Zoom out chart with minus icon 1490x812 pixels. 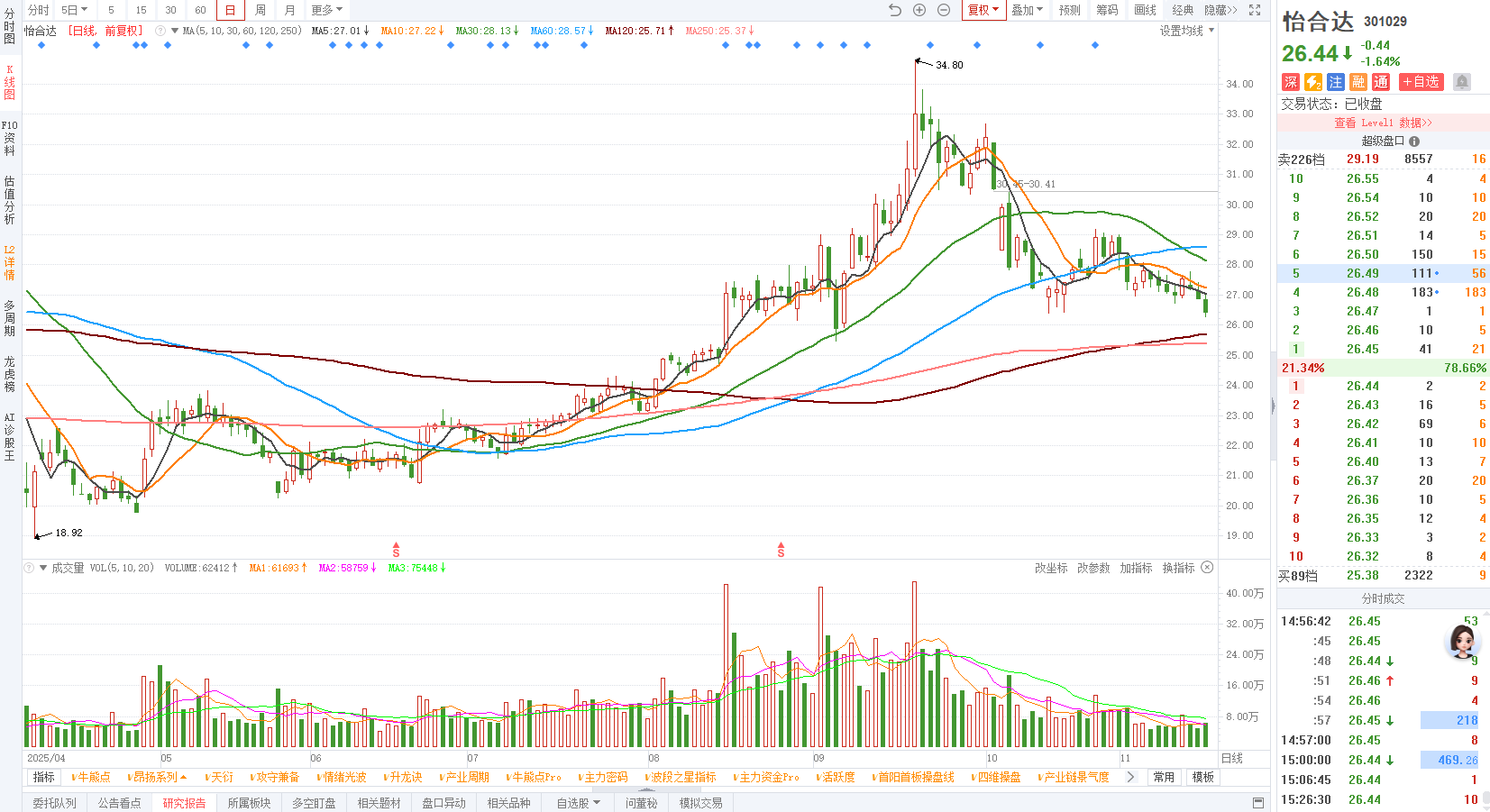coord(944,10)
